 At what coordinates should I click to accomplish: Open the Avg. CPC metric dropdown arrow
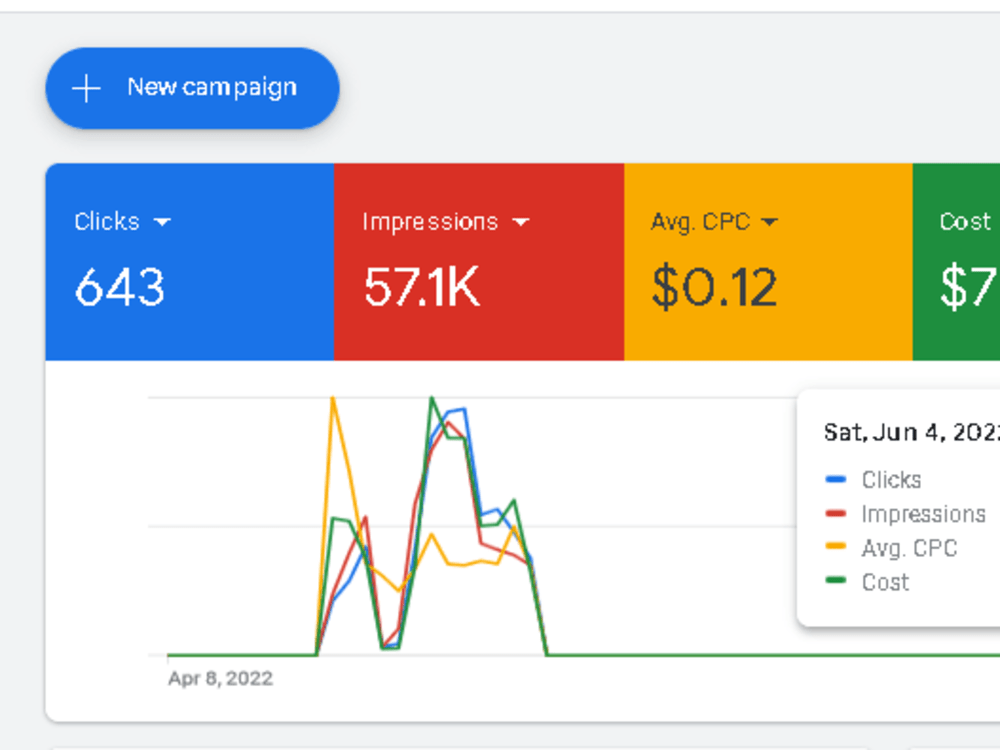pos(770,222)
